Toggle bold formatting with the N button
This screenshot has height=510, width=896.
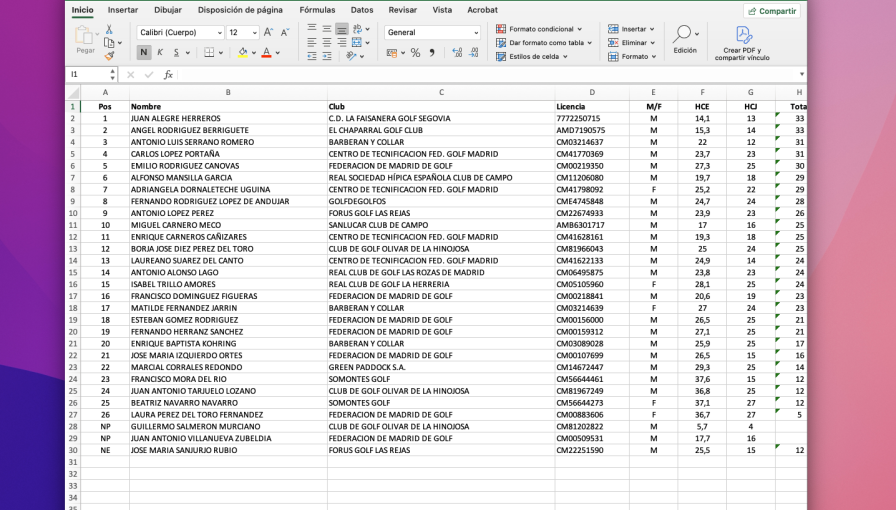144,53
